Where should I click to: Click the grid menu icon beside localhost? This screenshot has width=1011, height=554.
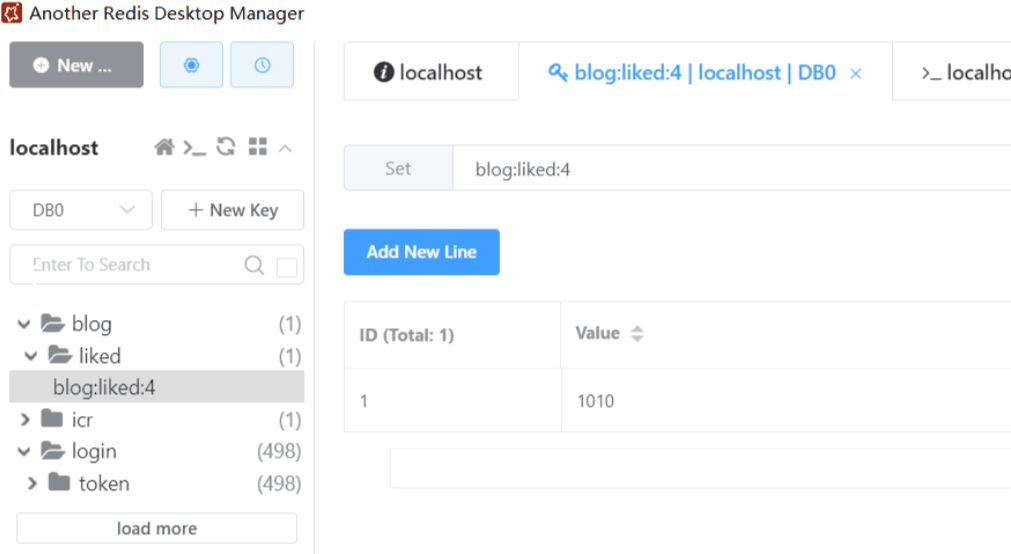click(258, 147)
